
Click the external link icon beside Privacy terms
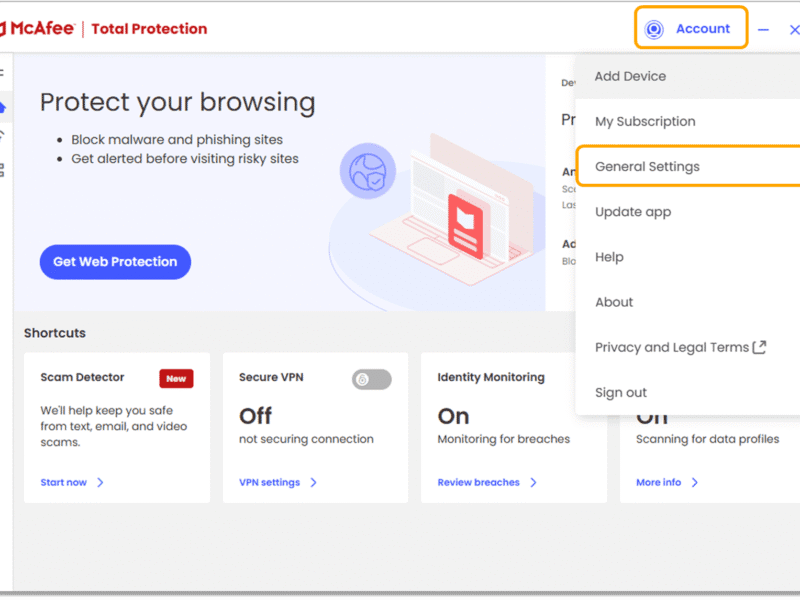[x=759, y=347]
